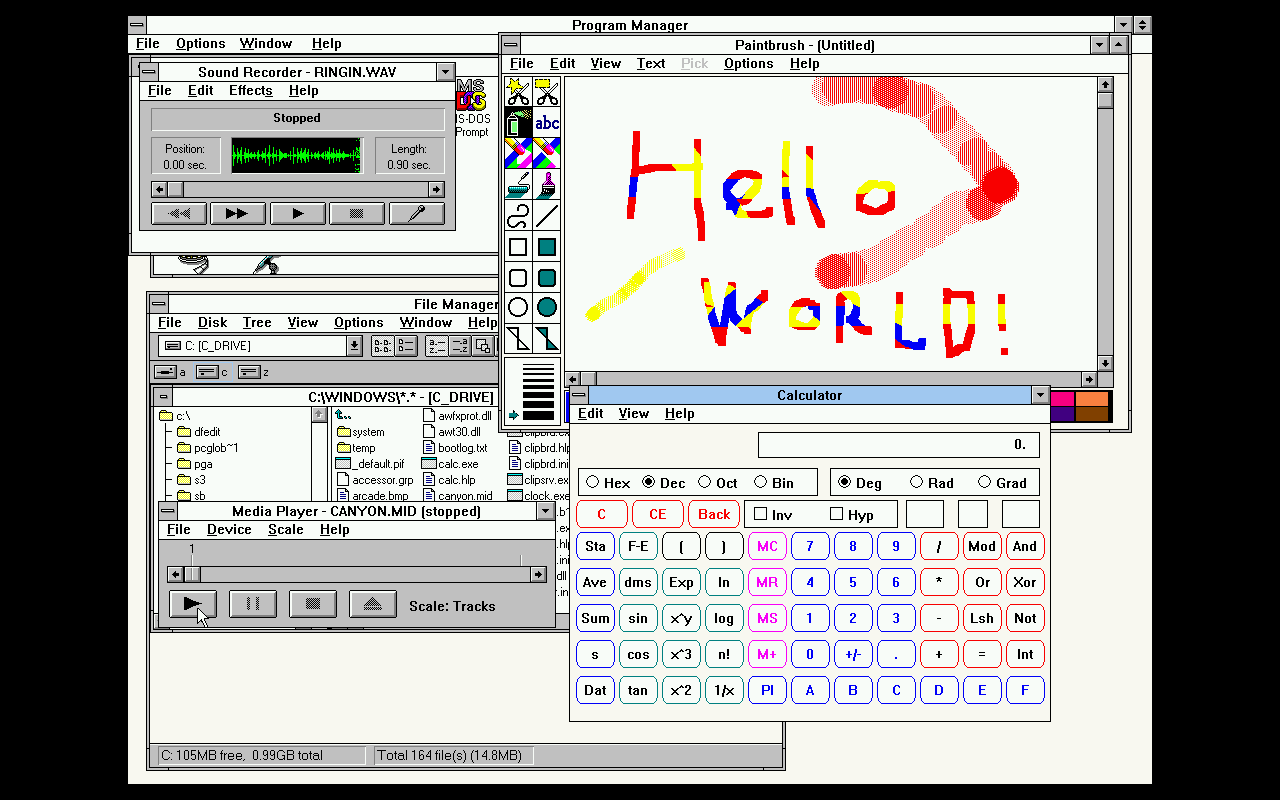Viewport: 1280px width, 800px height.
Task: Pick the hollow Polygon tool
Action: [x=518, y=338]
